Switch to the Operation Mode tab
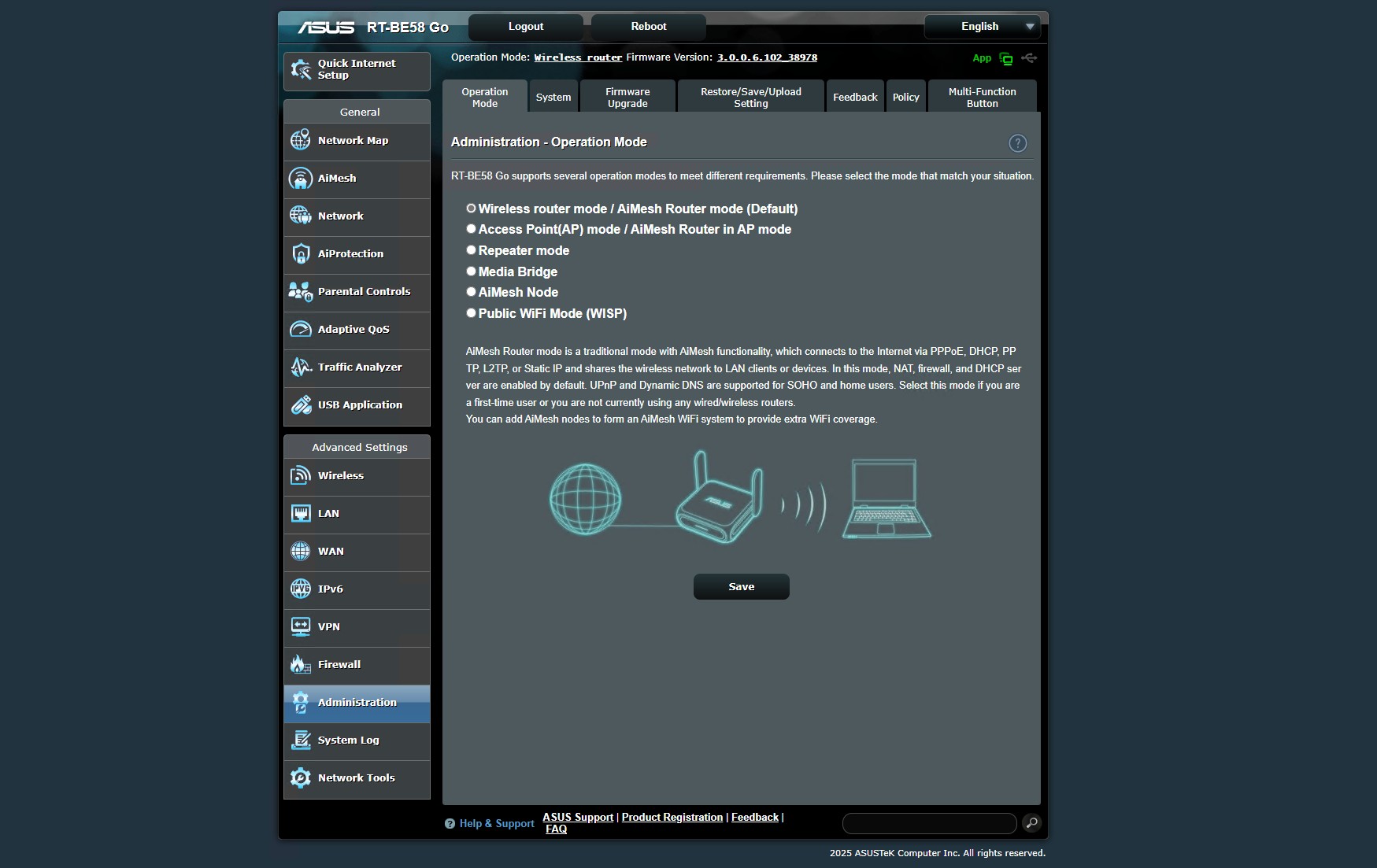Viewport: 1377px width, 868px height. pos(485,98)
